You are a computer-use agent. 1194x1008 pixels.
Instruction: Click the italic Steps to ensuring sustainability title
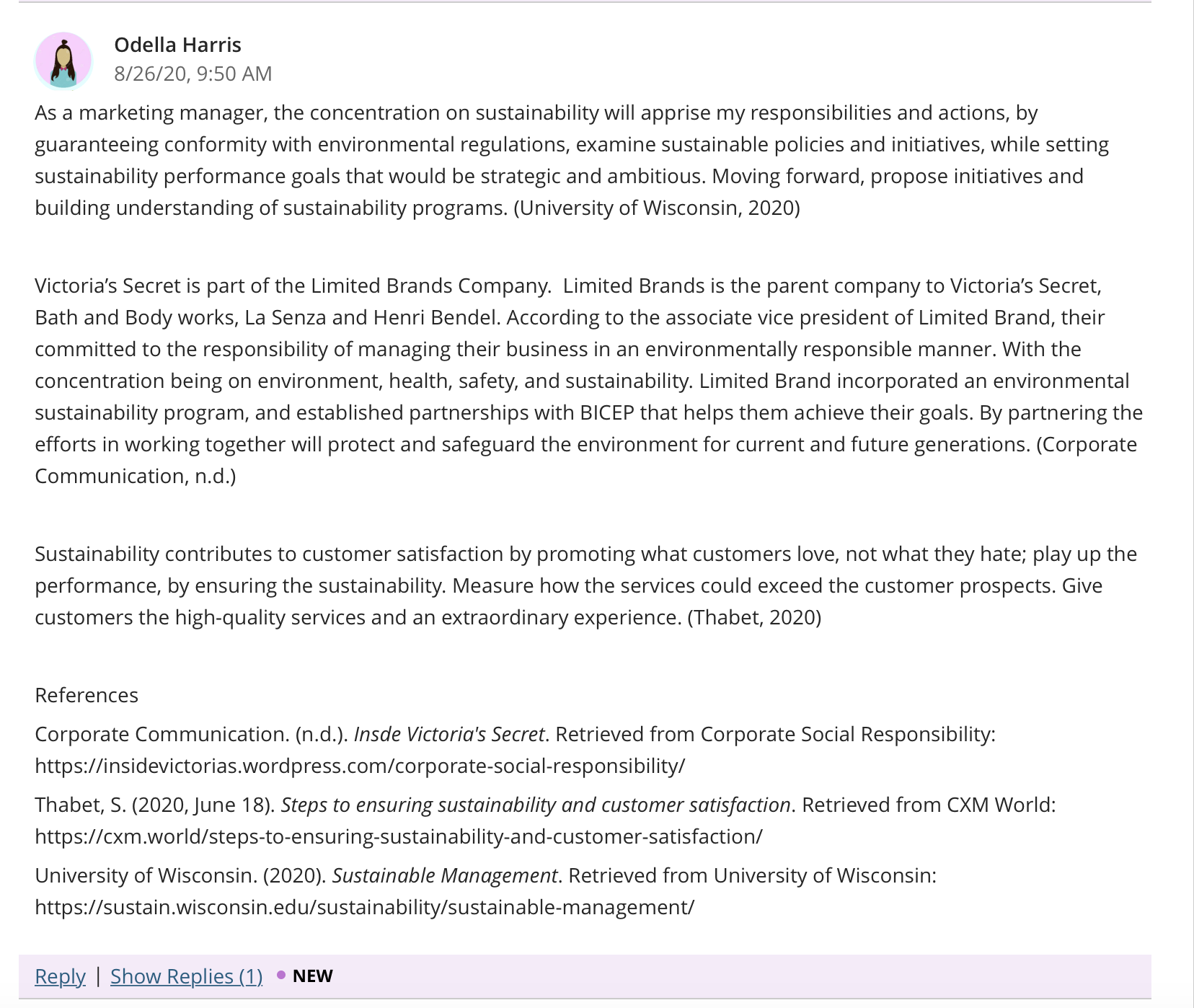pos(536,805)
